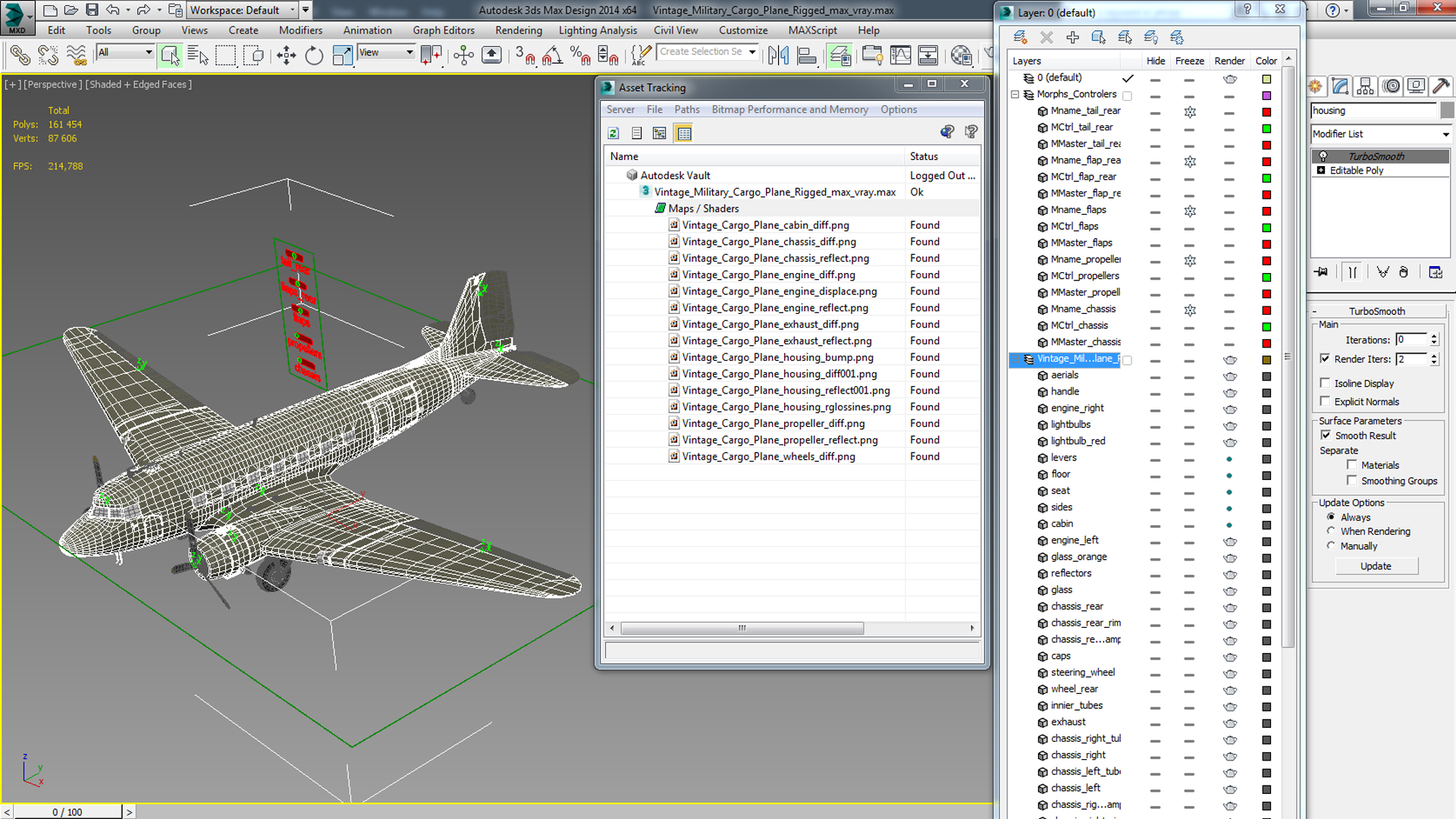Change the 0 (default) layer color swatch
The width and height of the screenshot is (1456, 819).
1266,79
